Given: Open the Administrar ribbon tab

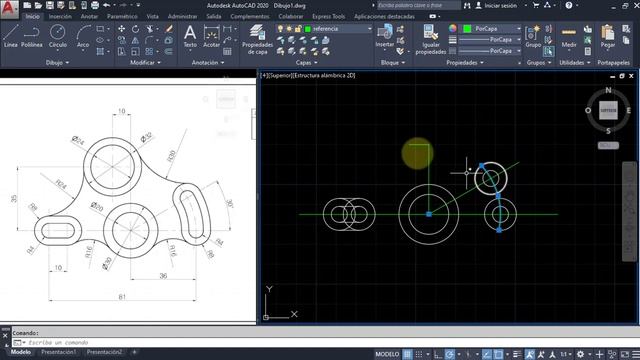Looking at the screenshot, I should coord(182,16).
